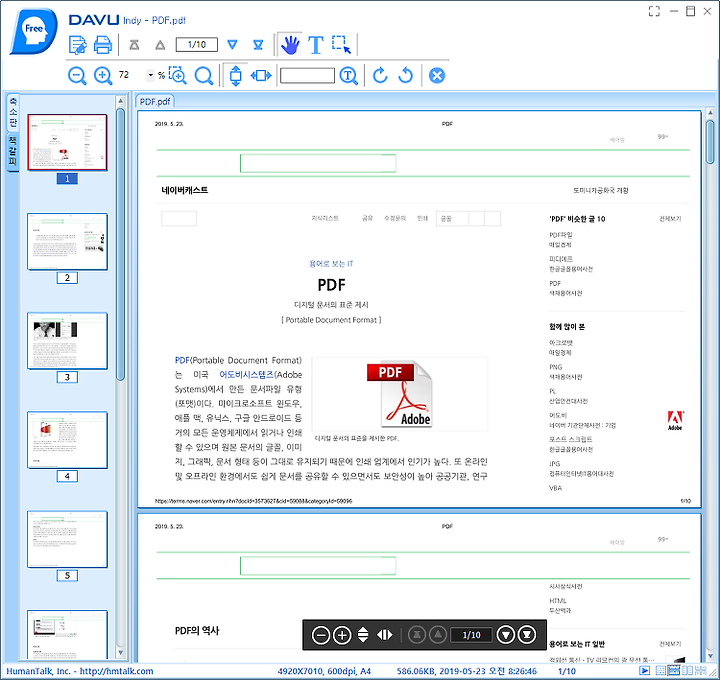Switch to continuous page view in status bar
Image resolution: width=720 pixels, height=680 pixels.
point(674,671)
